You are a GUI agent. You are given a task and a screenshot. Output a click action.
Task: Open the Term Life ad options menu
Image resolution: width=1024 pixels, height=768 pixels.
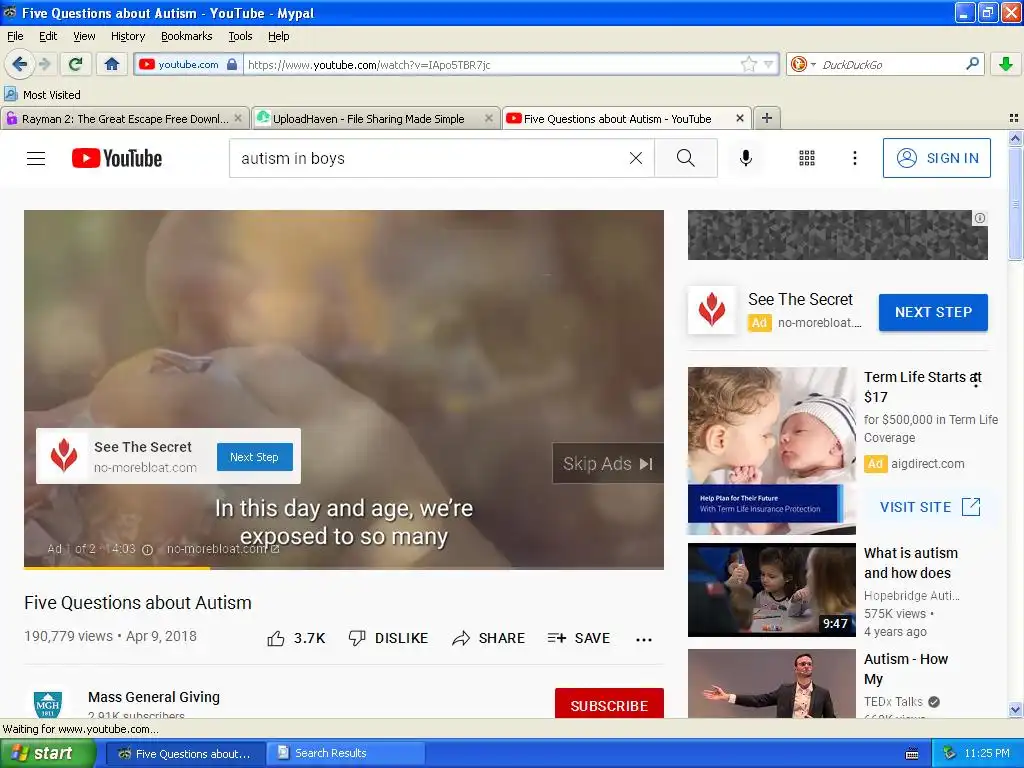click(x=976, y=380)
